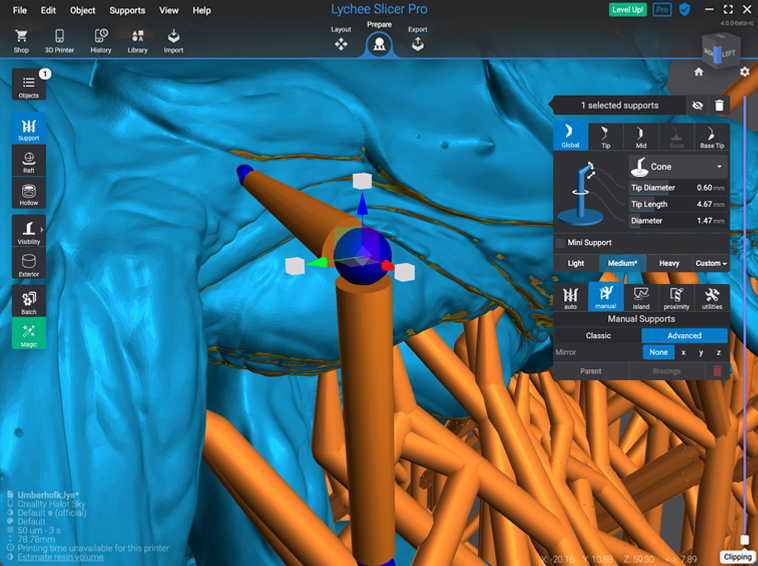This screenshot has height=566, width=758.
Task: Click the support tip diagram preview
Action: click(583, 193)
